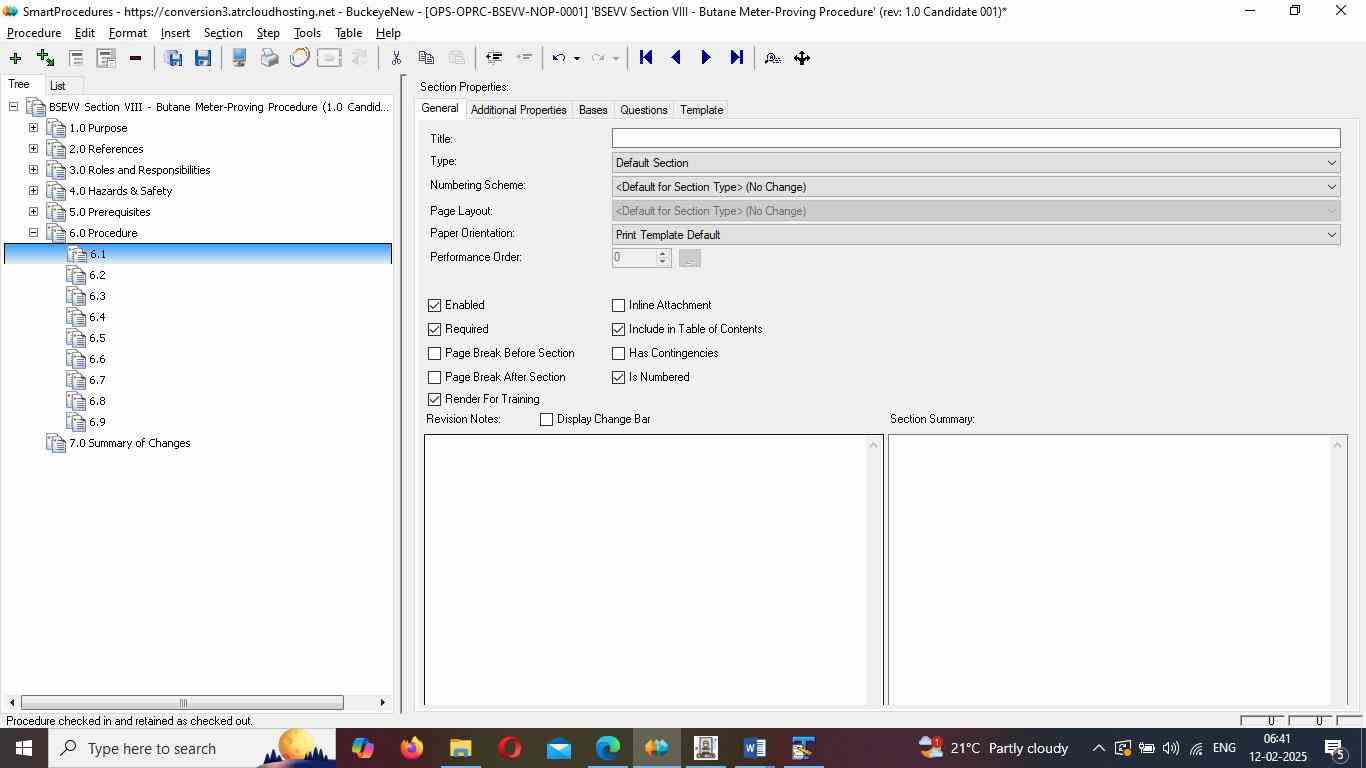Click into the Title input field
This screenshot has width=1366, height=768.
pyautogui.click(x=976, y=138)
